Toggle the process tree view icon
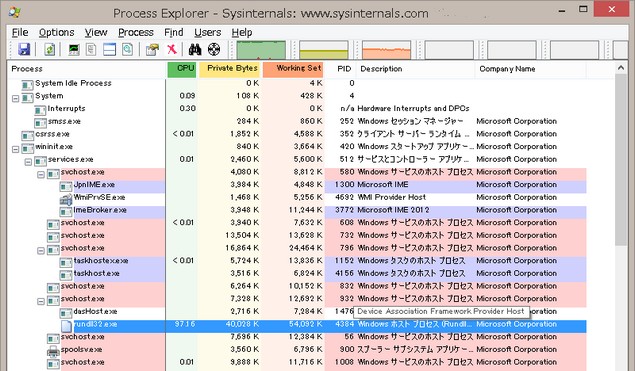This screenshot has width=635, height=371. (91, 49)
